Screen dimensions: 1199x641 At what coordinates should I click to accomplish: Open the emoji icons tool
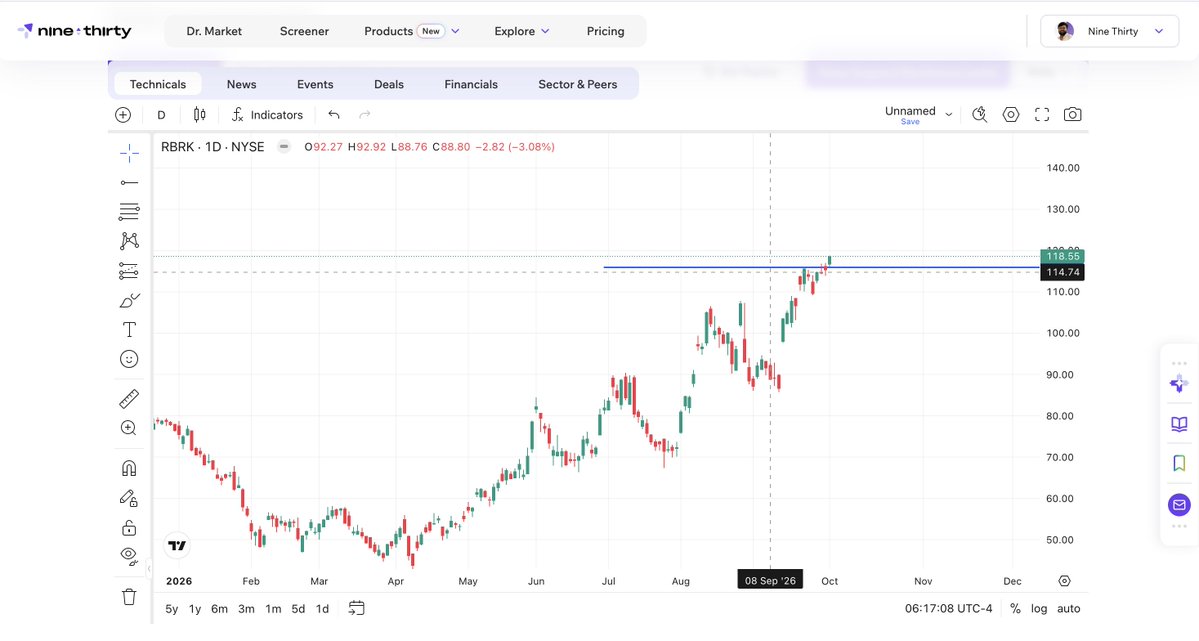pyautogui.click(x=129, y=359)
